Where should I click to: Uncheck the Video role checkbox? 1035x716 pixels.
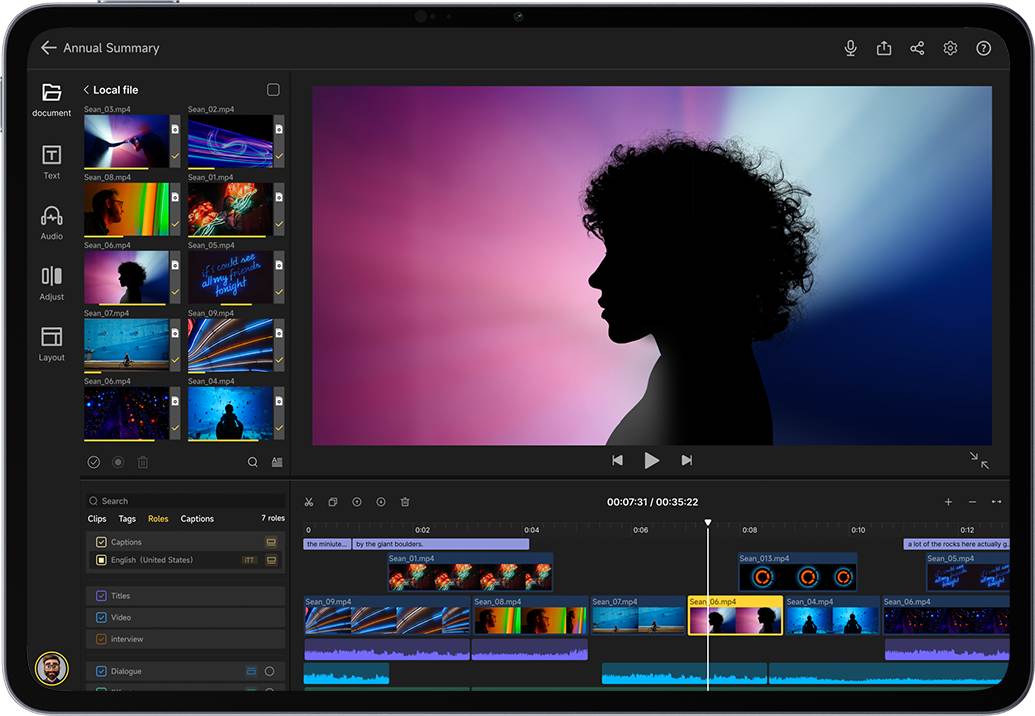click(x=101, y=617)
